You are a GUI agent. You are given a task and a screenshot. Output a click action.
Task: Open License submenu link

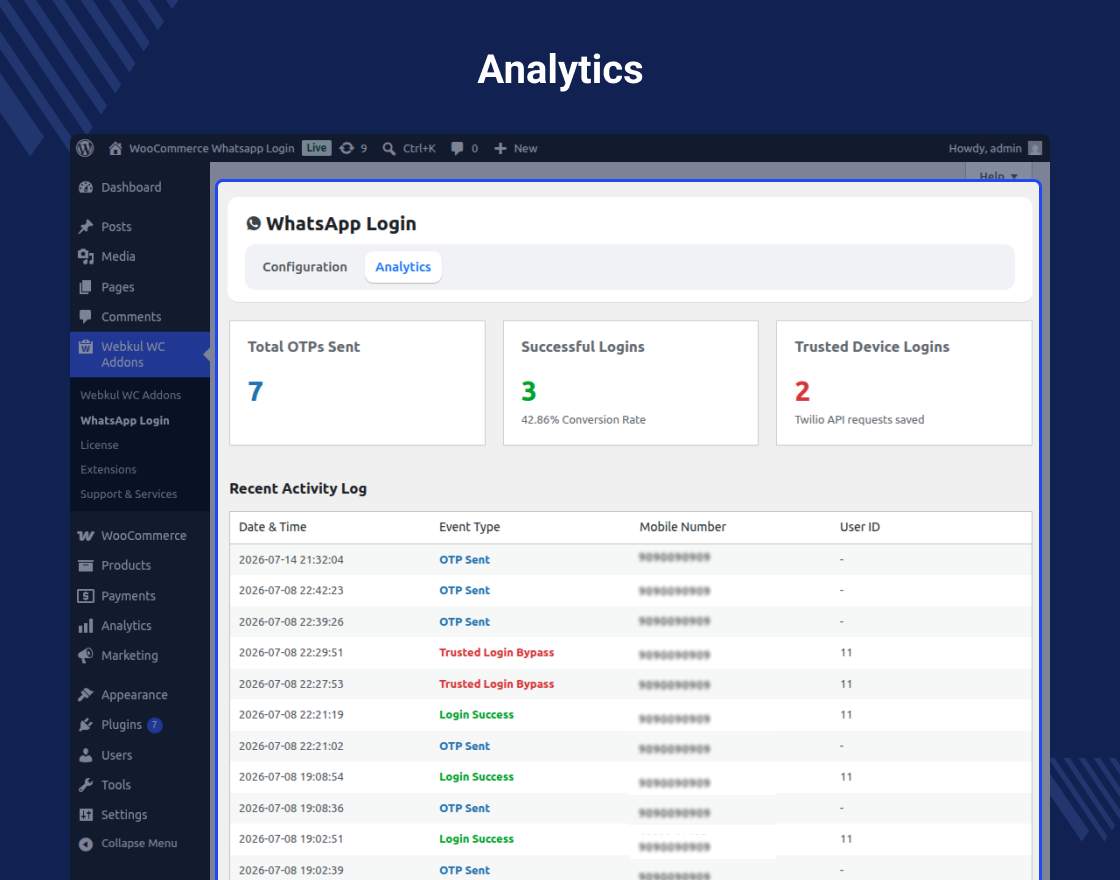click(x=99, y=445)
